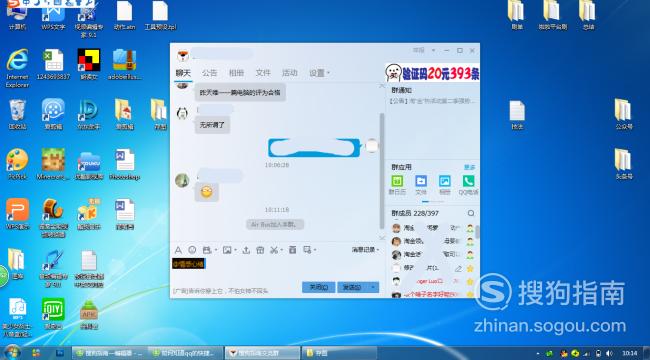Screen dimensions: 650x360
Task: Click the chat history vertical scrollbar
Action: click(382, 170)
